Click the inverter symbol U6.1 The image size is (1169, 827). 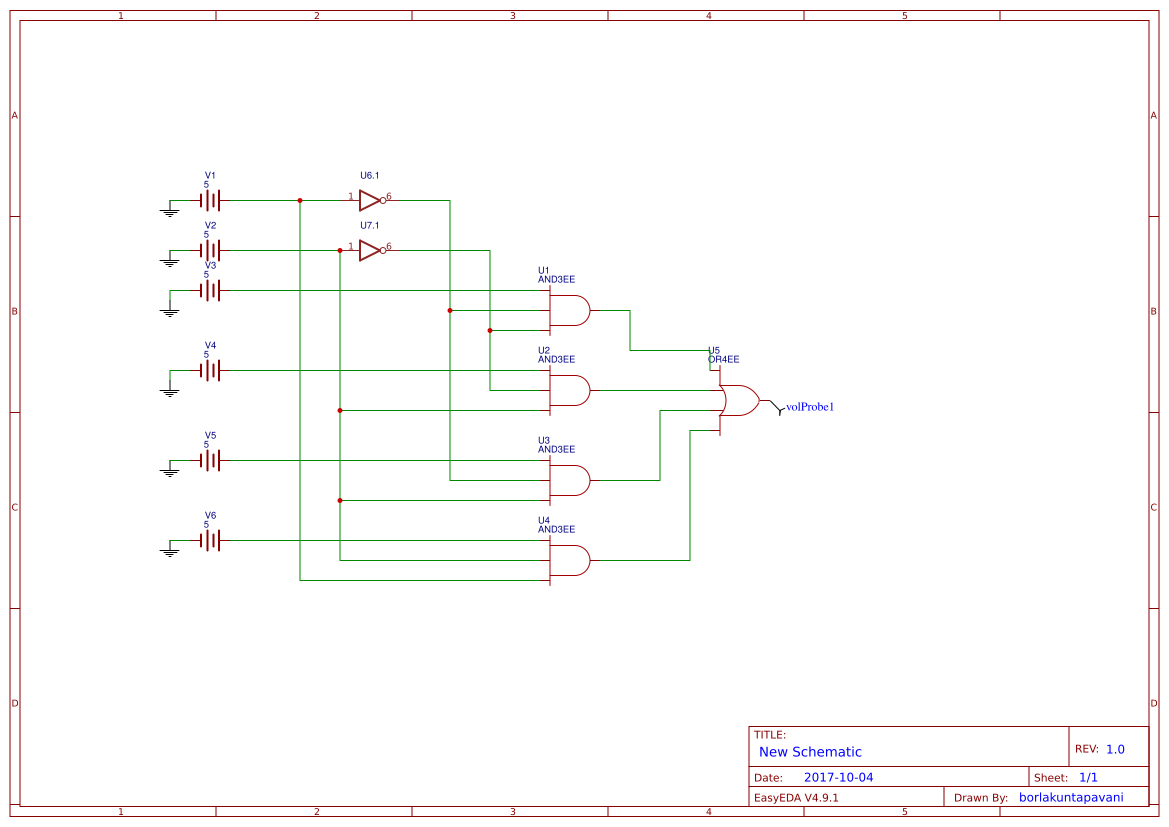tap(368, 199)
